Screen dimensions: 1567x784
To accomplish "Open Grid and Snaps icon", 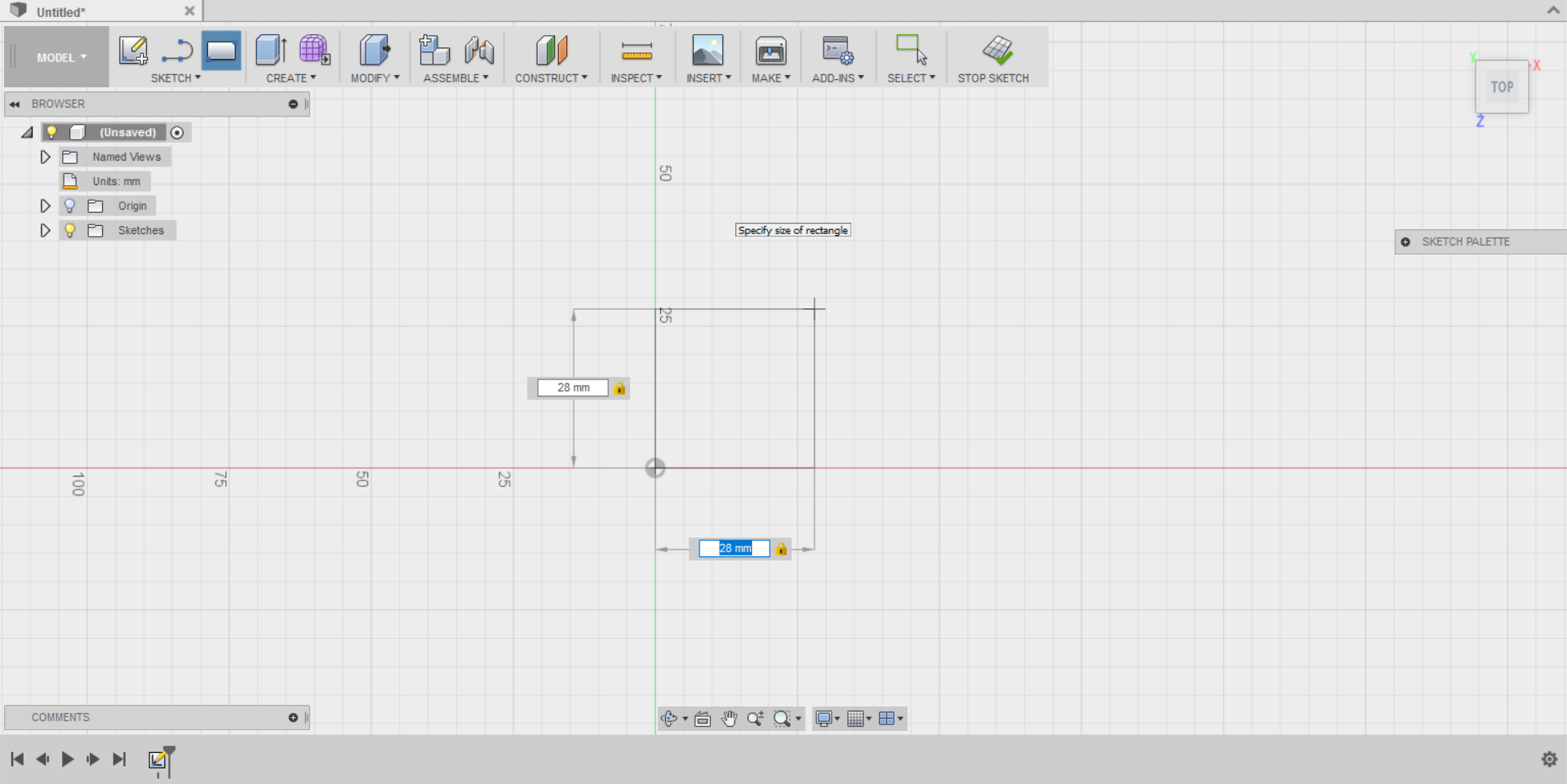I will pos(855,719).
